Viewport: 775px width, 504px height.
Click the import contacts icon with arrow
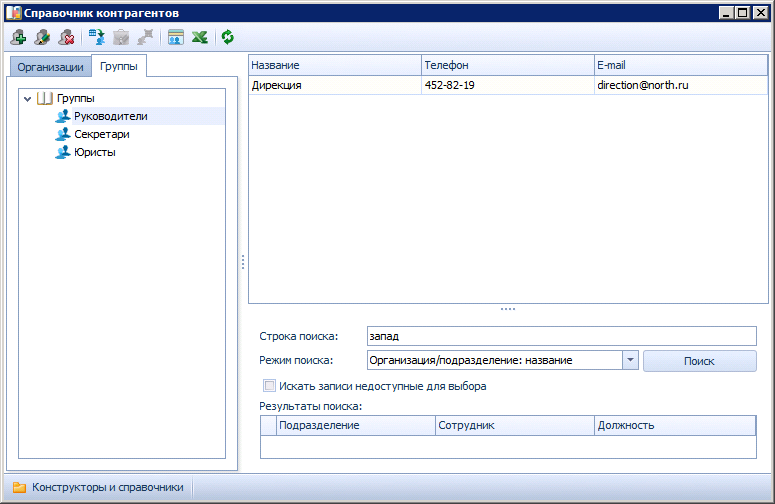[x=97, y=37]
